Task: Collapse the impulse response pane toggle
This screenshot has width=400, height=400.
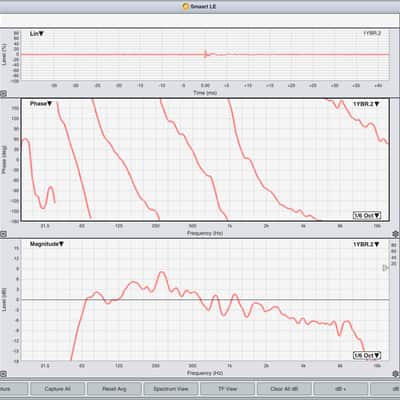Action: coord(3,94)
